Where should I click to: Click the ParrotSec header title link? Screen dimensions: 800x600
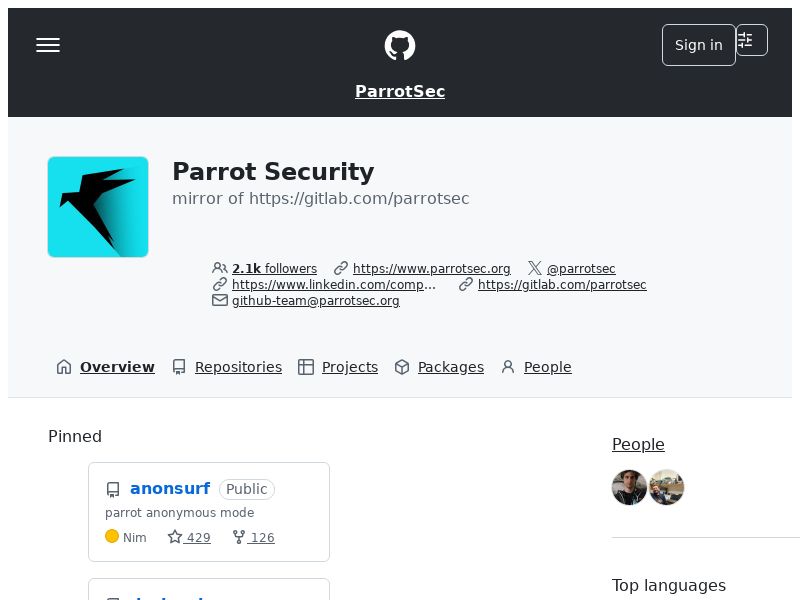400,92
